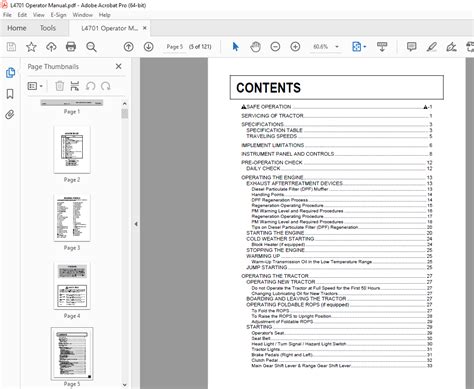Click SPECIFICATION TABLE contents entry

[x=339, y=130]
